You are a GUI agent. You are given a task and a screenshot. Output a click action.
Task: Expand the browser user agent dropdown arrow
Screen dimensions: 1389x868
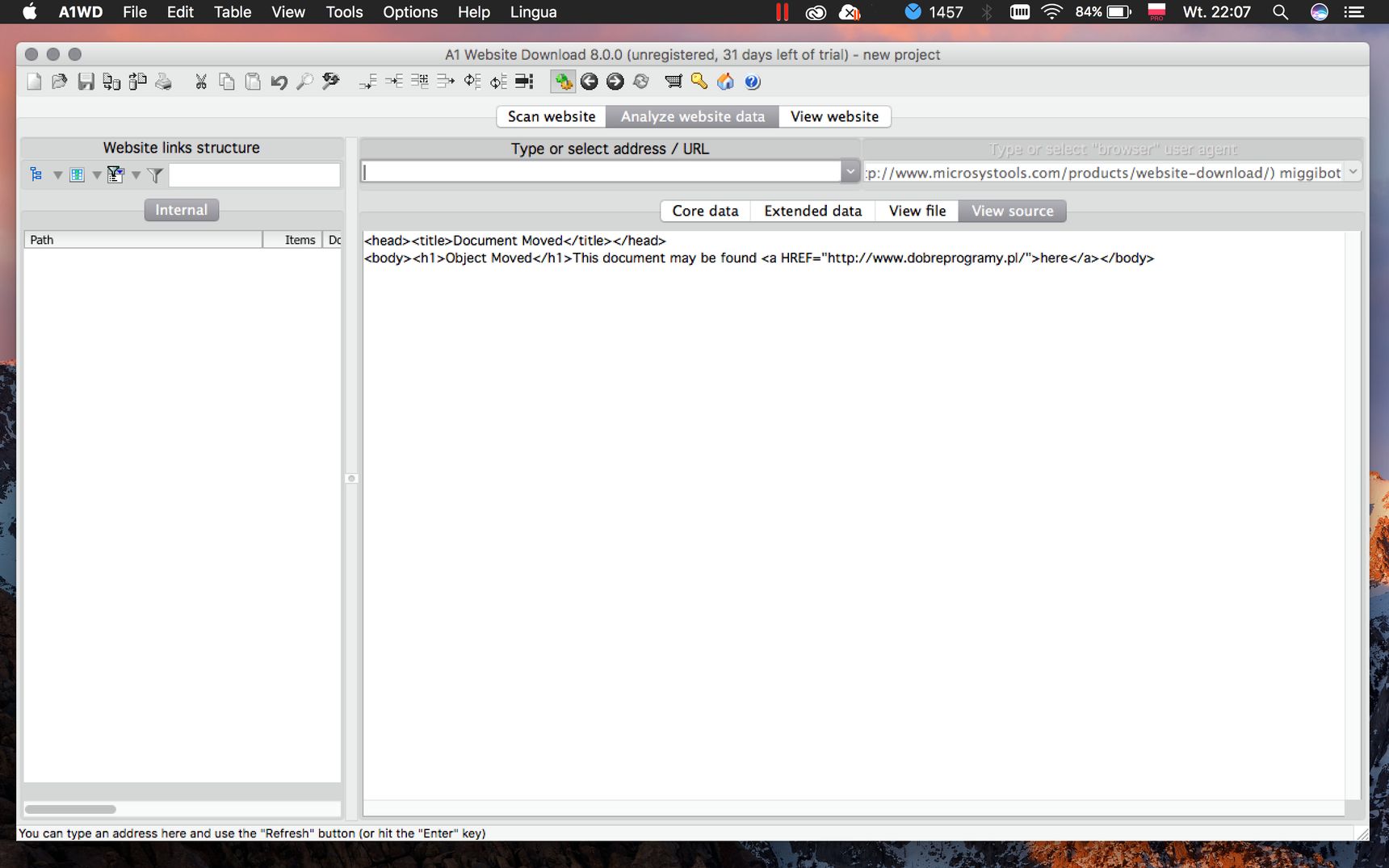[1353, 172]
